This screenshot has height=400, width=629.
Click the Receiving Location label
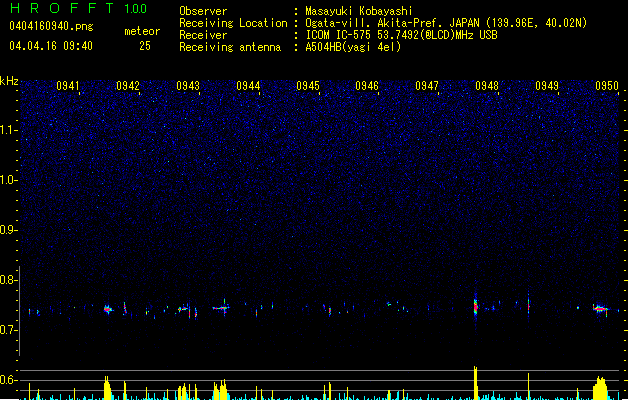pyautogui.click(x=233, y=23)
